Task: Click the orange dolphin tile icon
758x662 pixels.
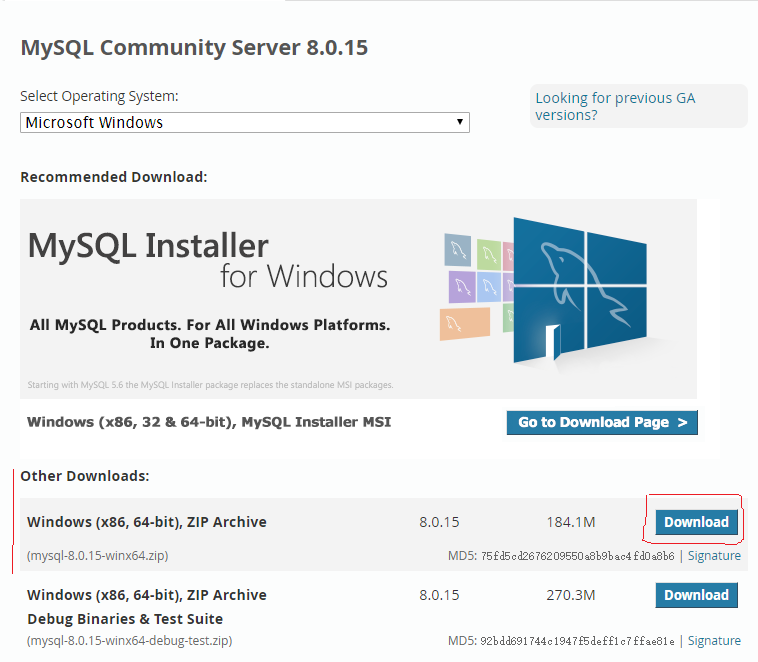Action: click(465, 324)
